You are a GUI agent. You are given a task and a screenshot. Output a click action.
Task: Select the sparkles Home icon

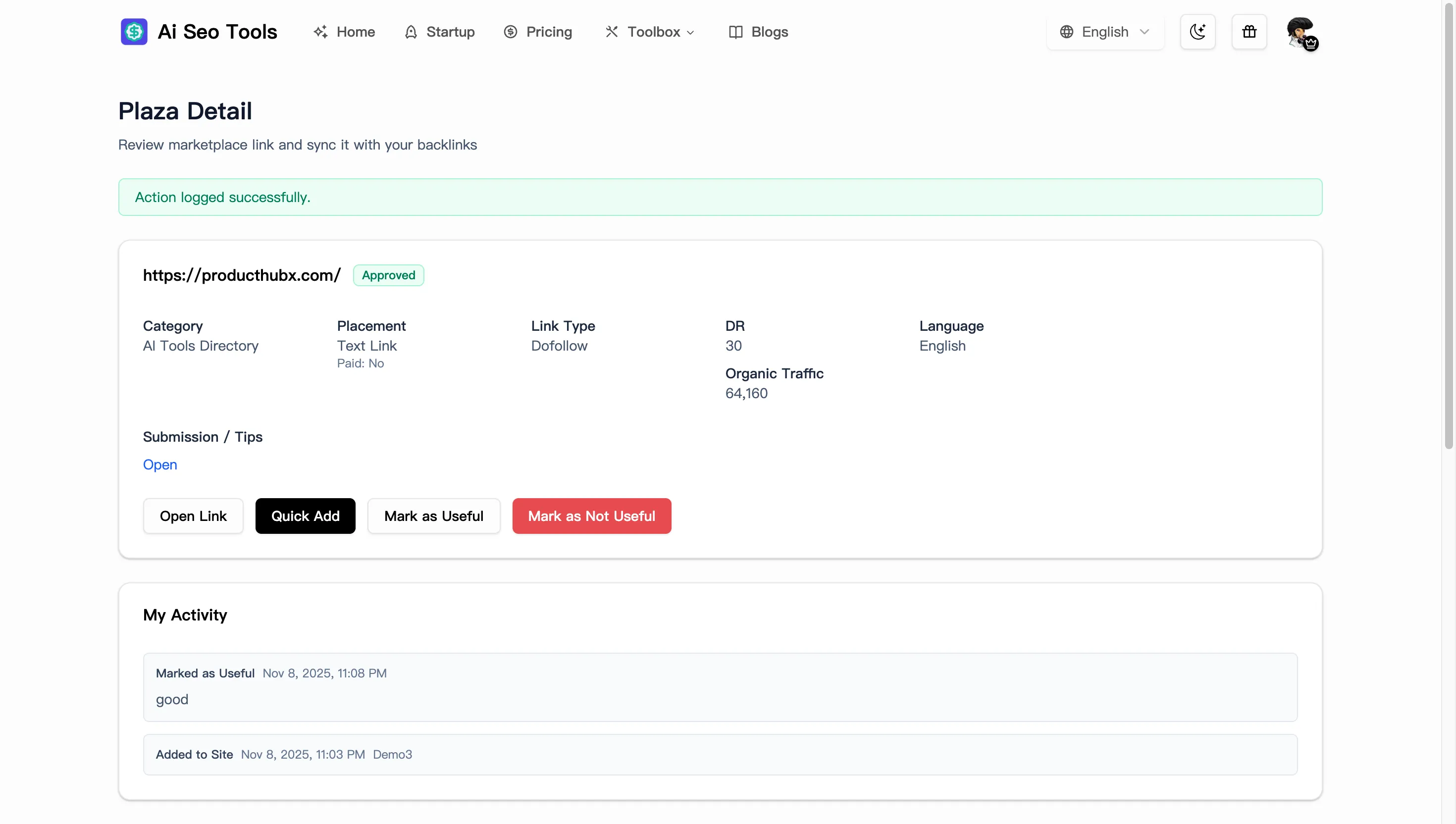(x=320, y=32)
